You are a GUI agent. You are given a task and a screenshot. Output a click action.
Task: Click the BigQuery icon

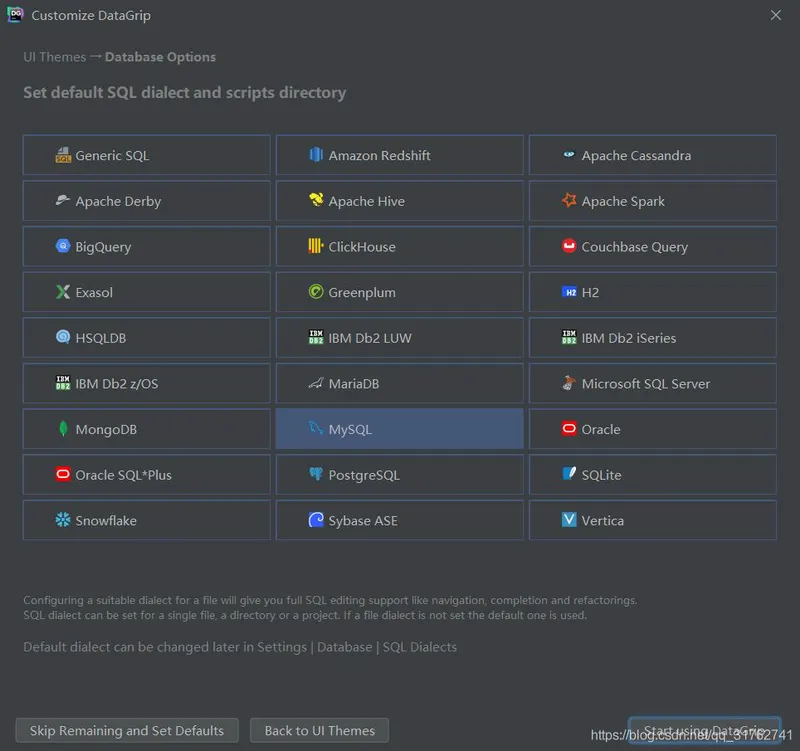pos(63,246)
